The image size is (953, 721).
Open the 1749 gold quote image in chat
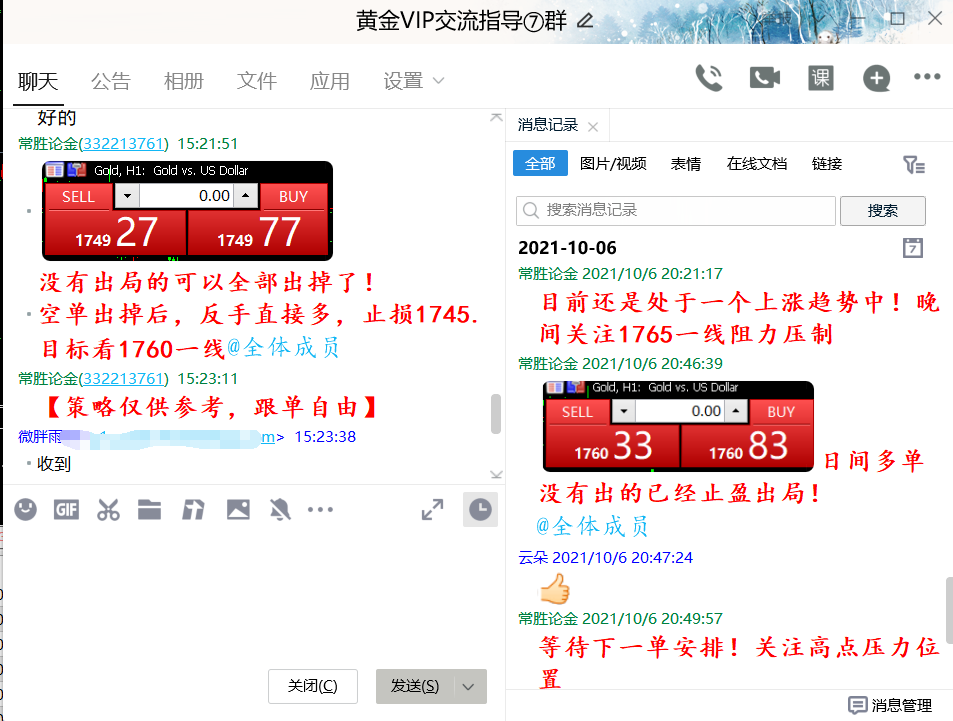click(x=187, y=210)
